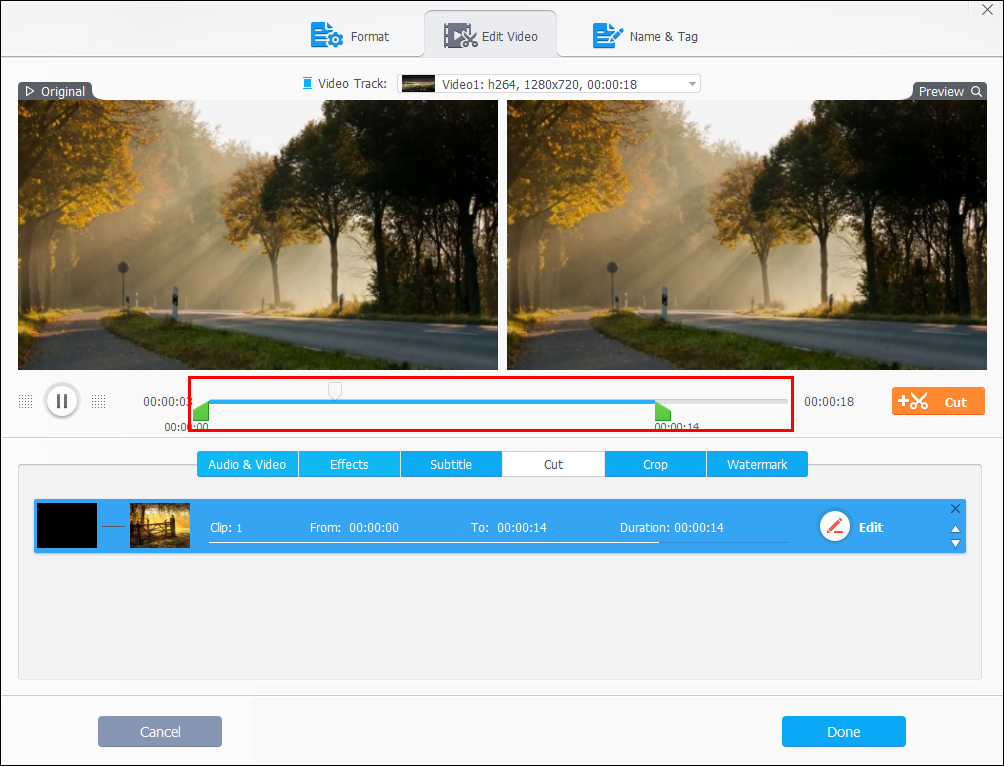
Task: Click the Clip 1 black start thumbnail
Action: tap(67, 525)
